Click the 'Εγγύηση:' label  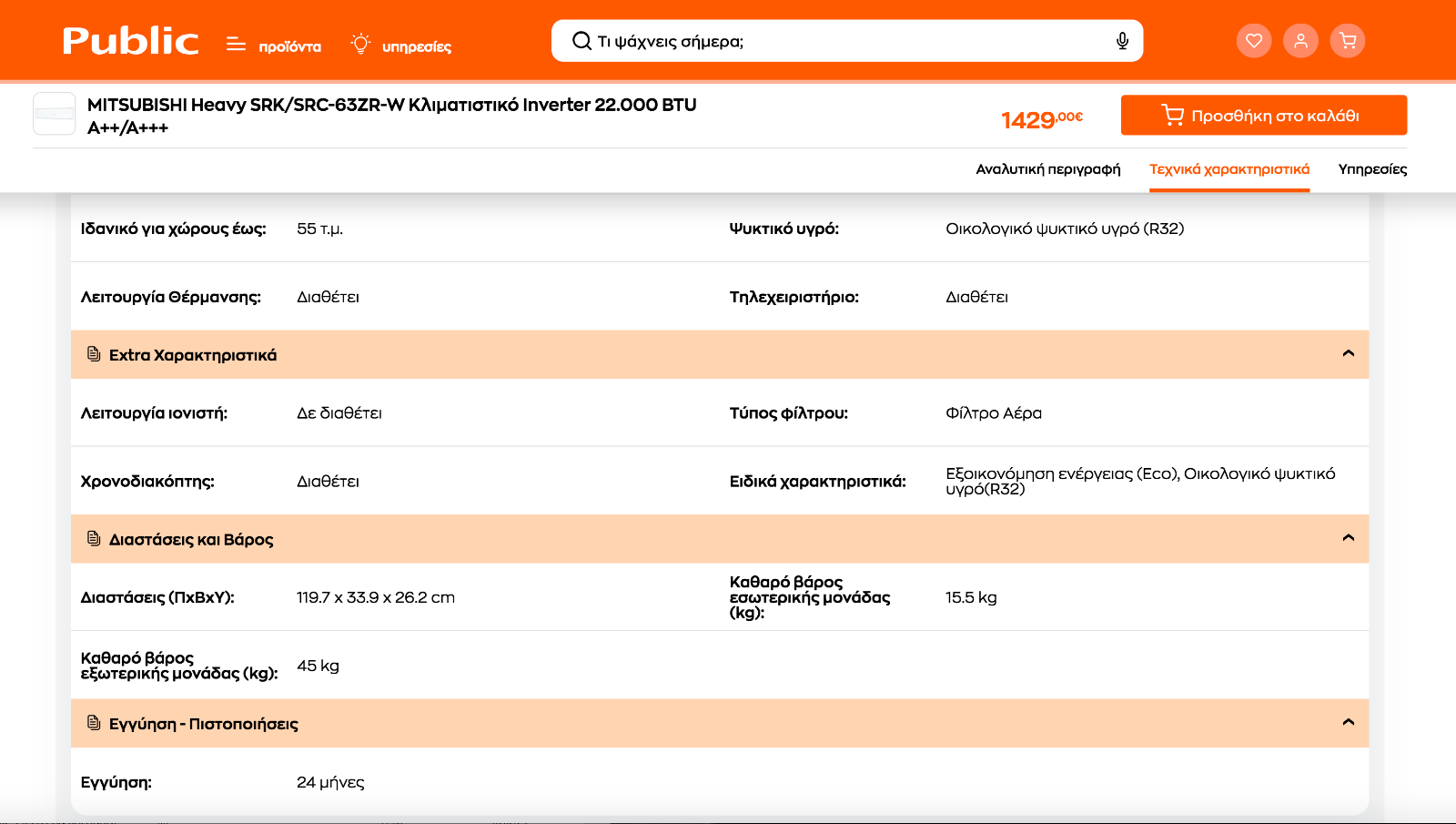click(116, 782)
